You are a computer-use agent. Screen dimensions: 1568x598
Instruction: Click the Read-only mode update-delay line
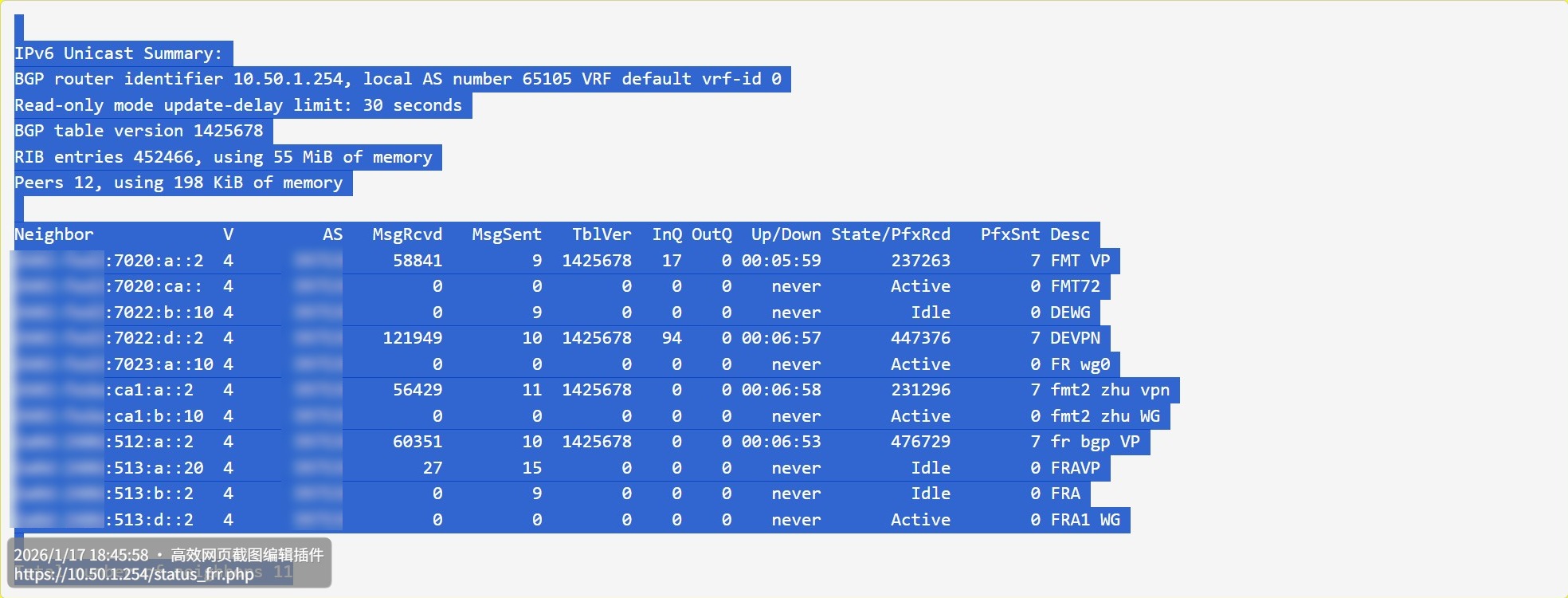[x=238, y=105]
